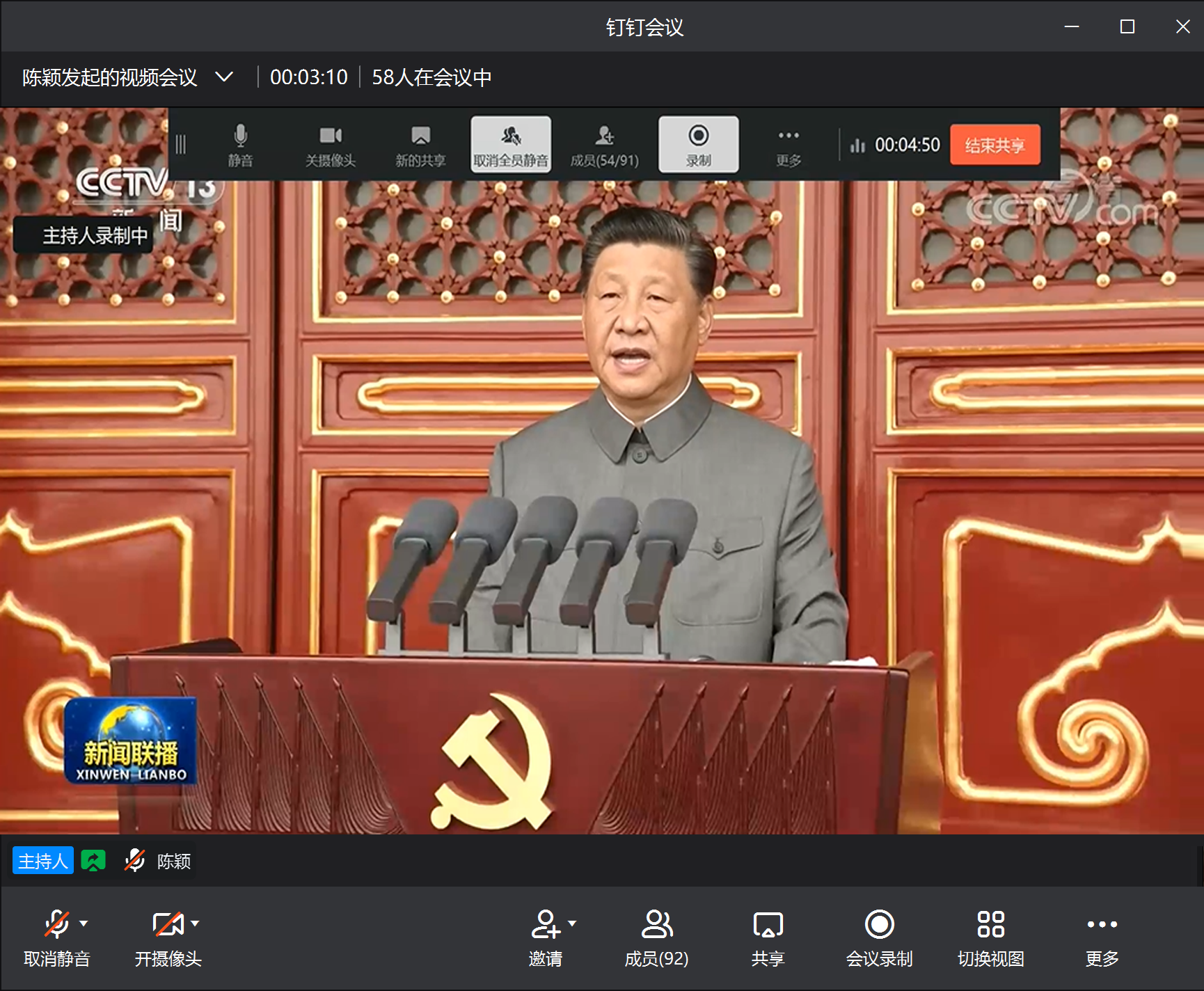
Task: Open 成员(54/91) in the sharing toolbar
Action: [x=604, y=145]
